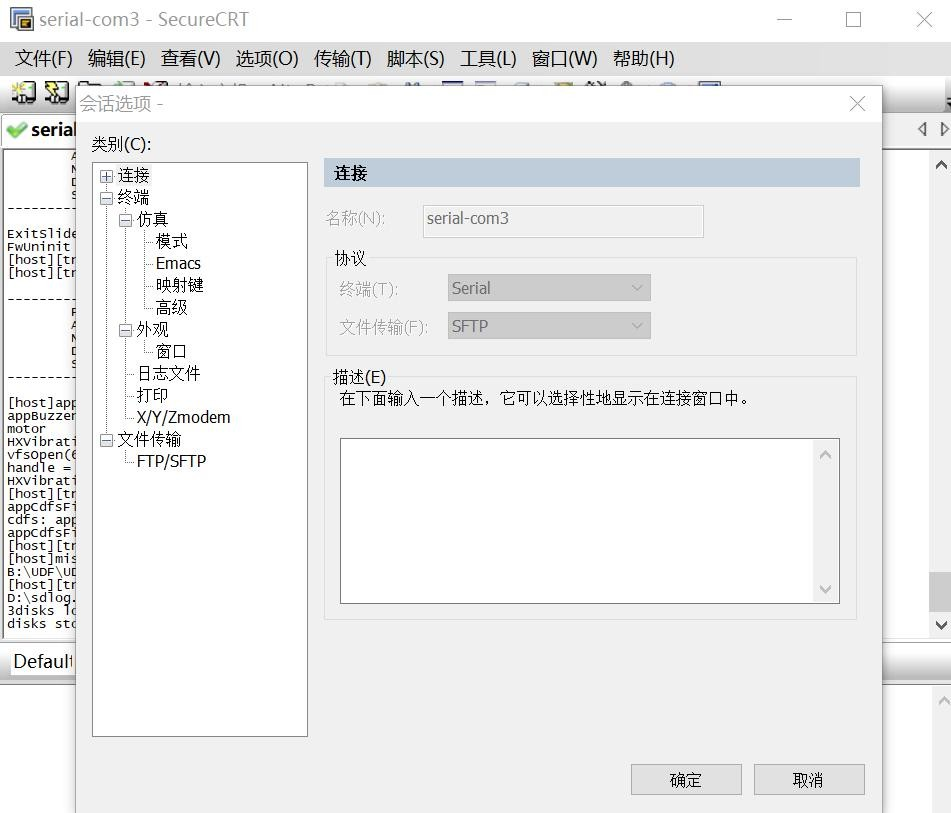Open the 文件传输 dropdown showing SFTP
The height and width of the screenshot is (813, 951).
pyautogui.click(x=549, y=326)
